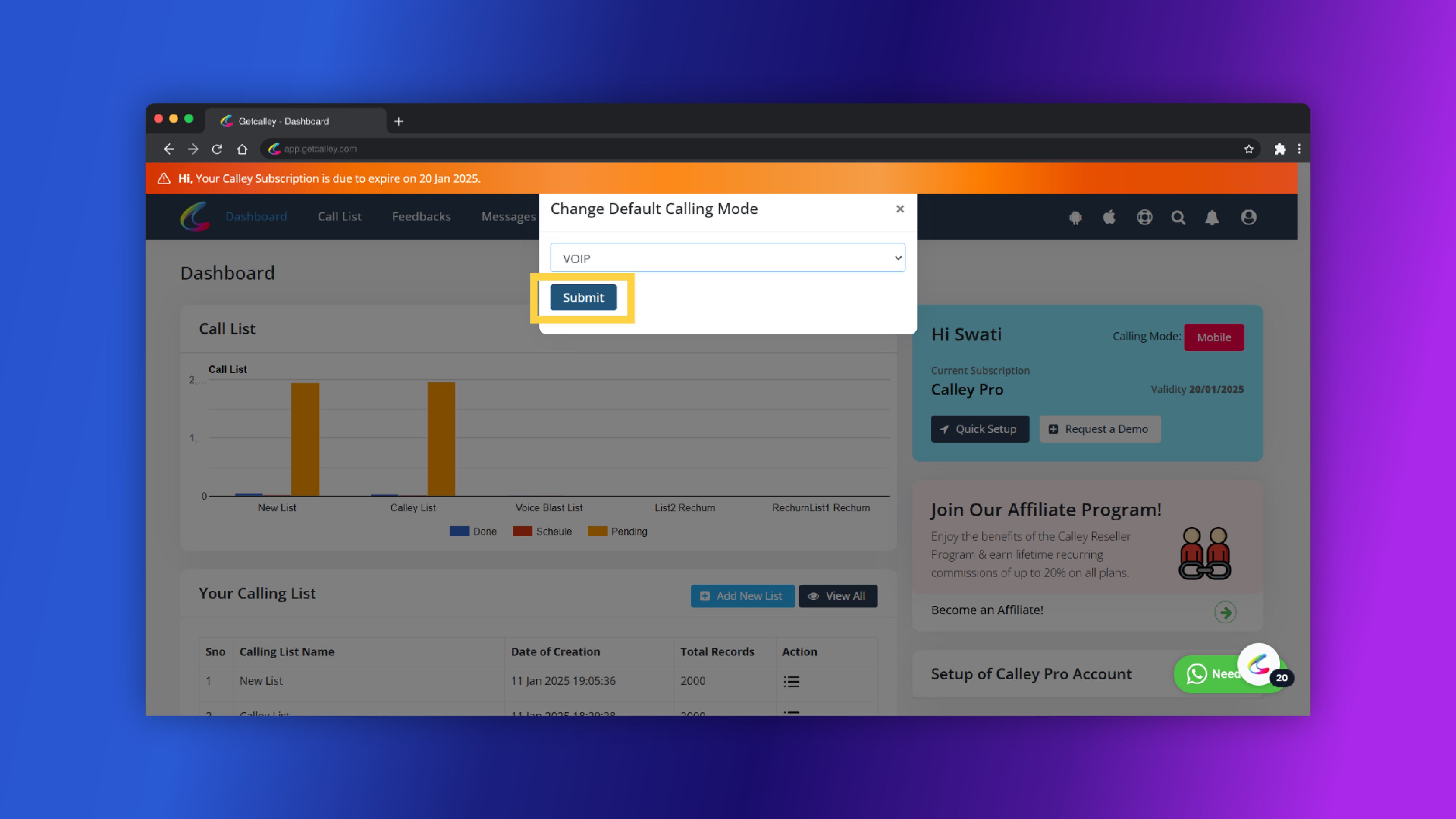Click the Validity 20/01/2025 text
This screenshot has width=1456, height=819.
[1196, 390]
